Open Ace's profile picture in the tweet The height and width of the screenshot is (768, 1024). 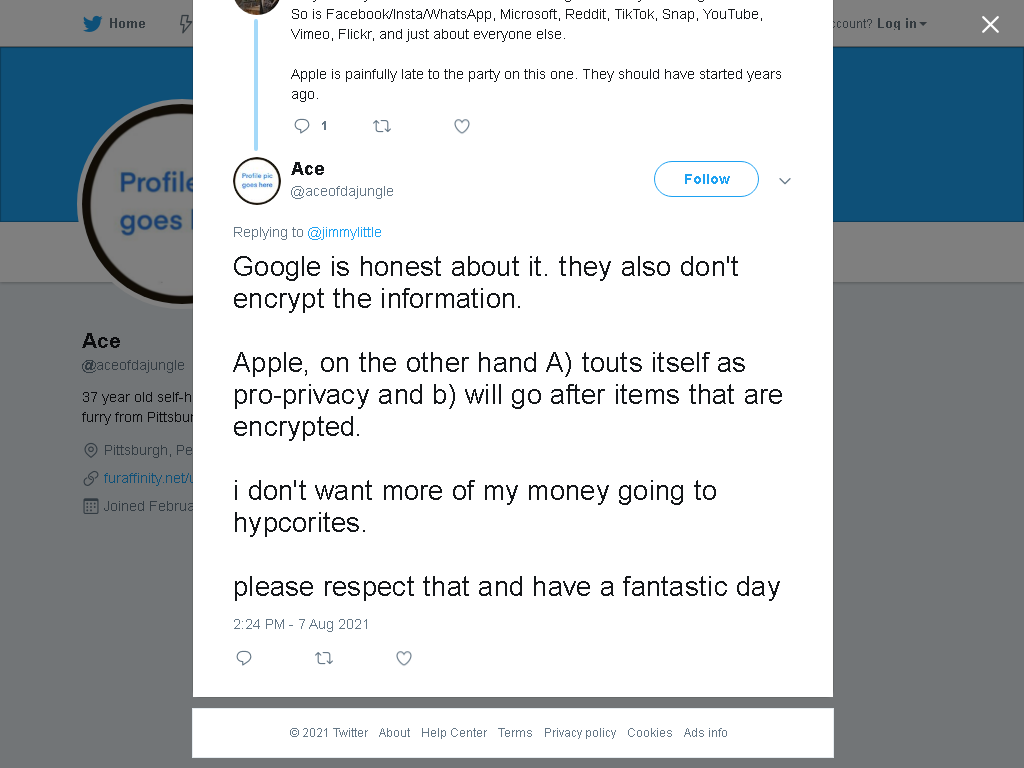257,181
